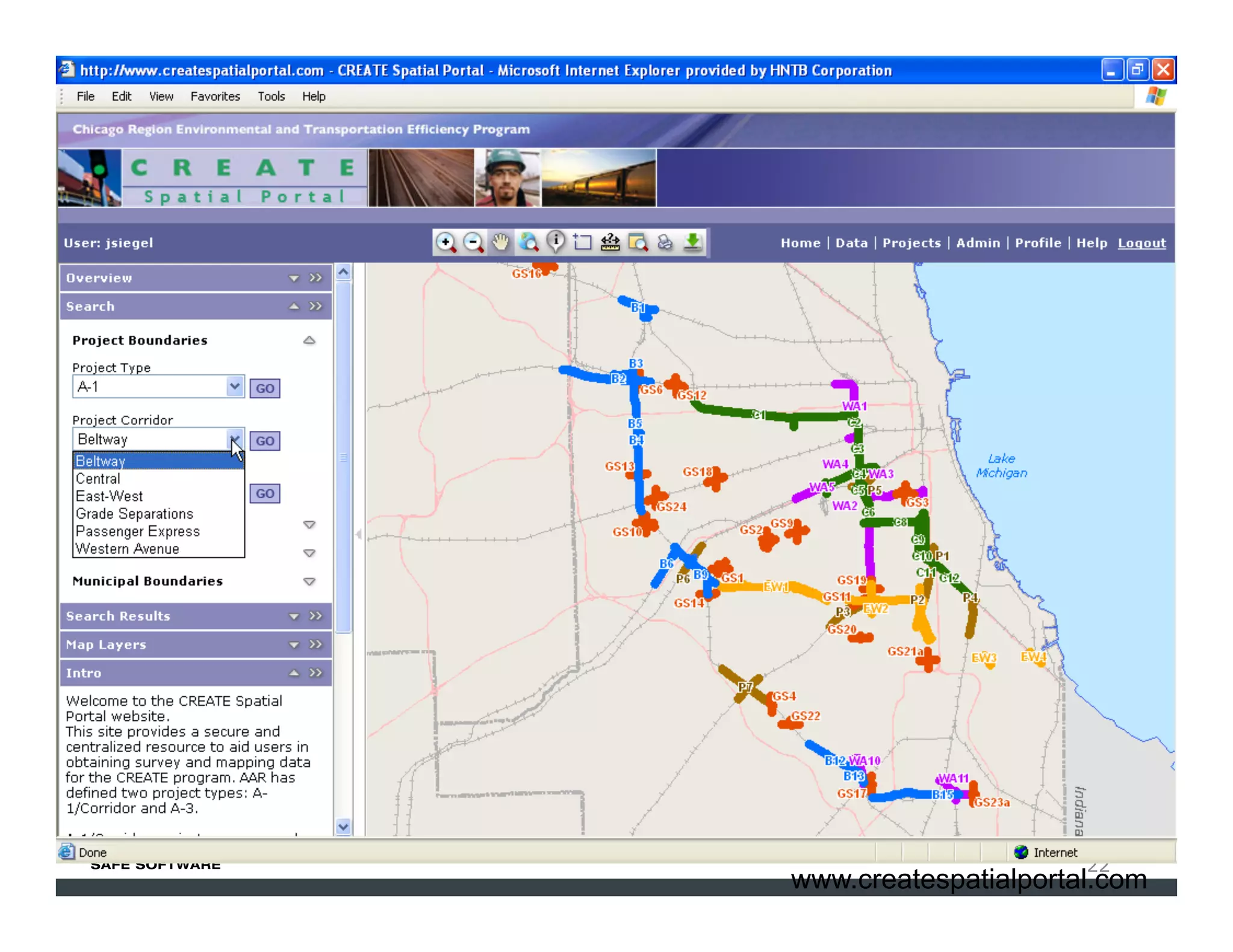Viewport: 1233px width, 952px height.
Task: Open the View menu
Action: pos(161,96)
